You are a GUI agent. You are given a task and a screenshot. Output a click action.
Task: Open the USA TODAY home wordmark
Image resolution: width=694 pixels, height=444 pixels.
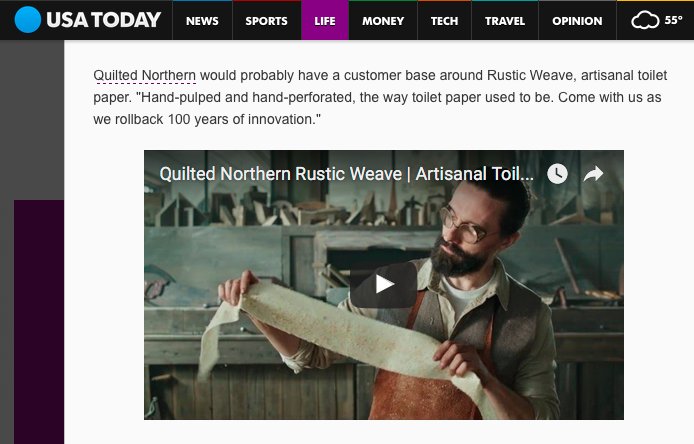tap(103, 20)
